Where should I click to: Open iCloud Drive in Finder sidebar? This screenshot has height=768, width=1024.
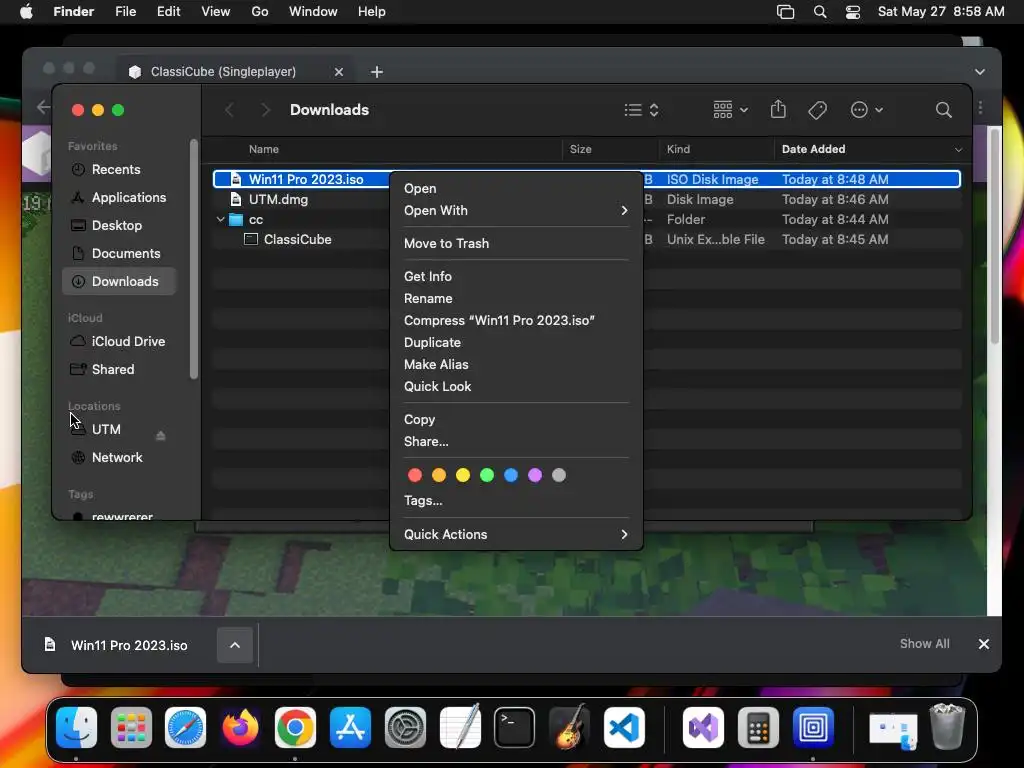(119, 342)
